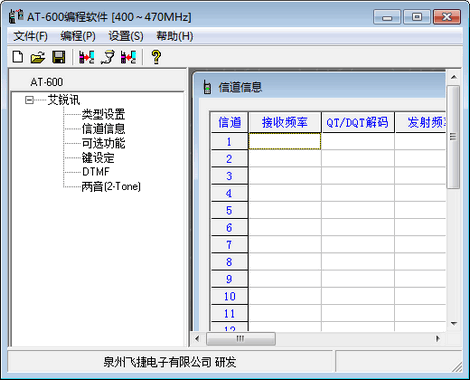The image size is (470, 380).
Task: Click the 发射频率 column header
Action: pyautogui.click(x=421, y=122)
